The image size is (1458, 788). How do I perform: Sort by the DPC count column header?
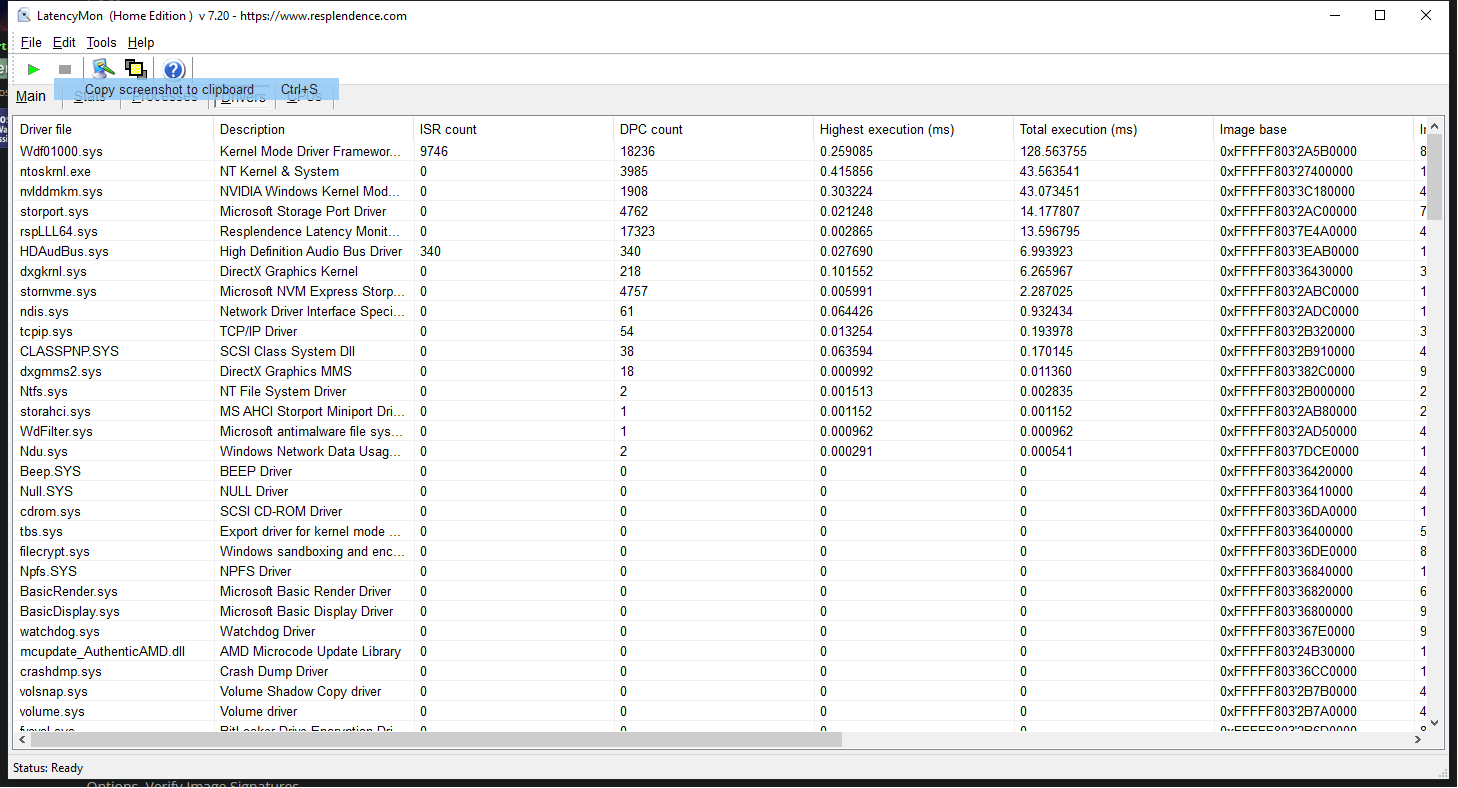pos(714,129)
